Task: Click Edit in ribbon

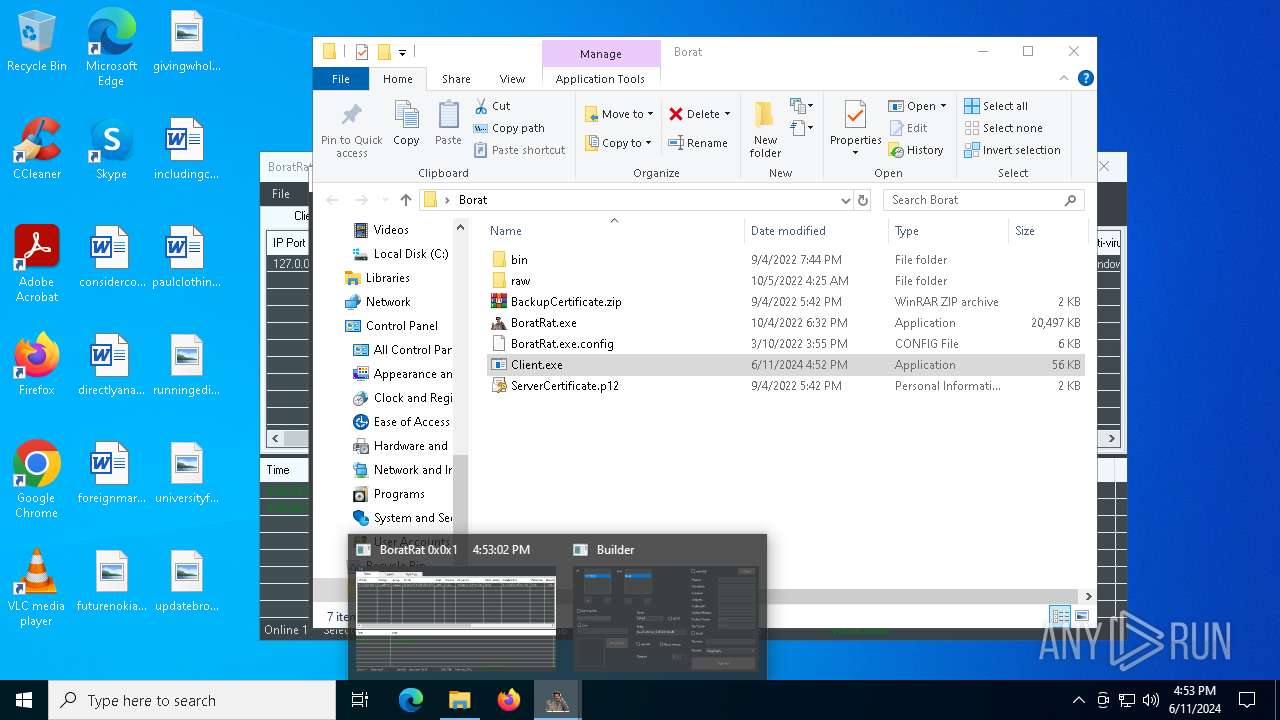Action: coord(908,128)
